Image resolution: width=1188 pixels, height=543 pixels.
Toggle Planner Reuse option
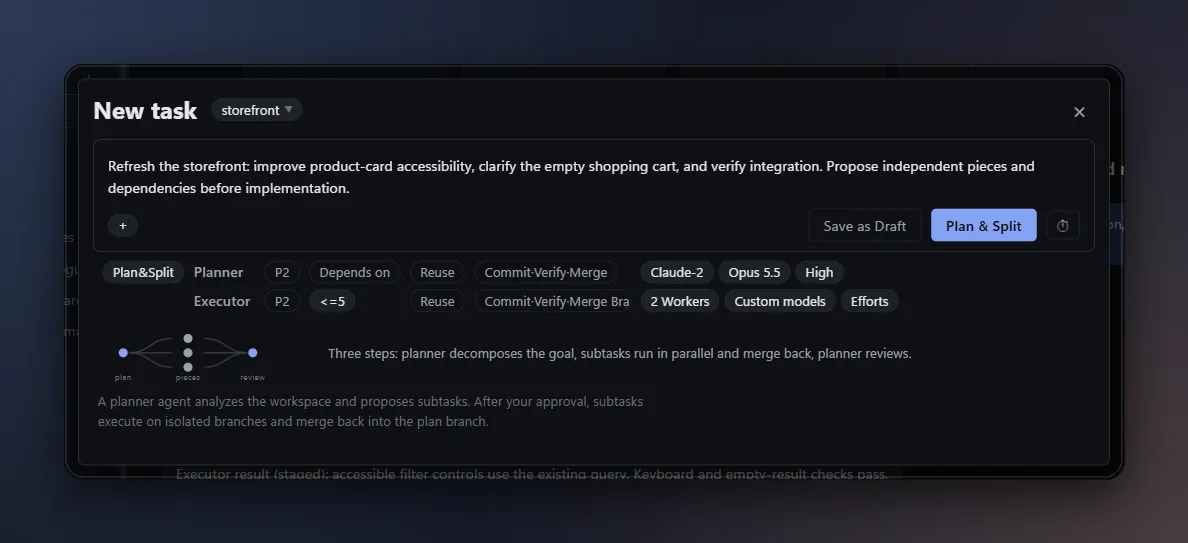click(x=437, y=273)
